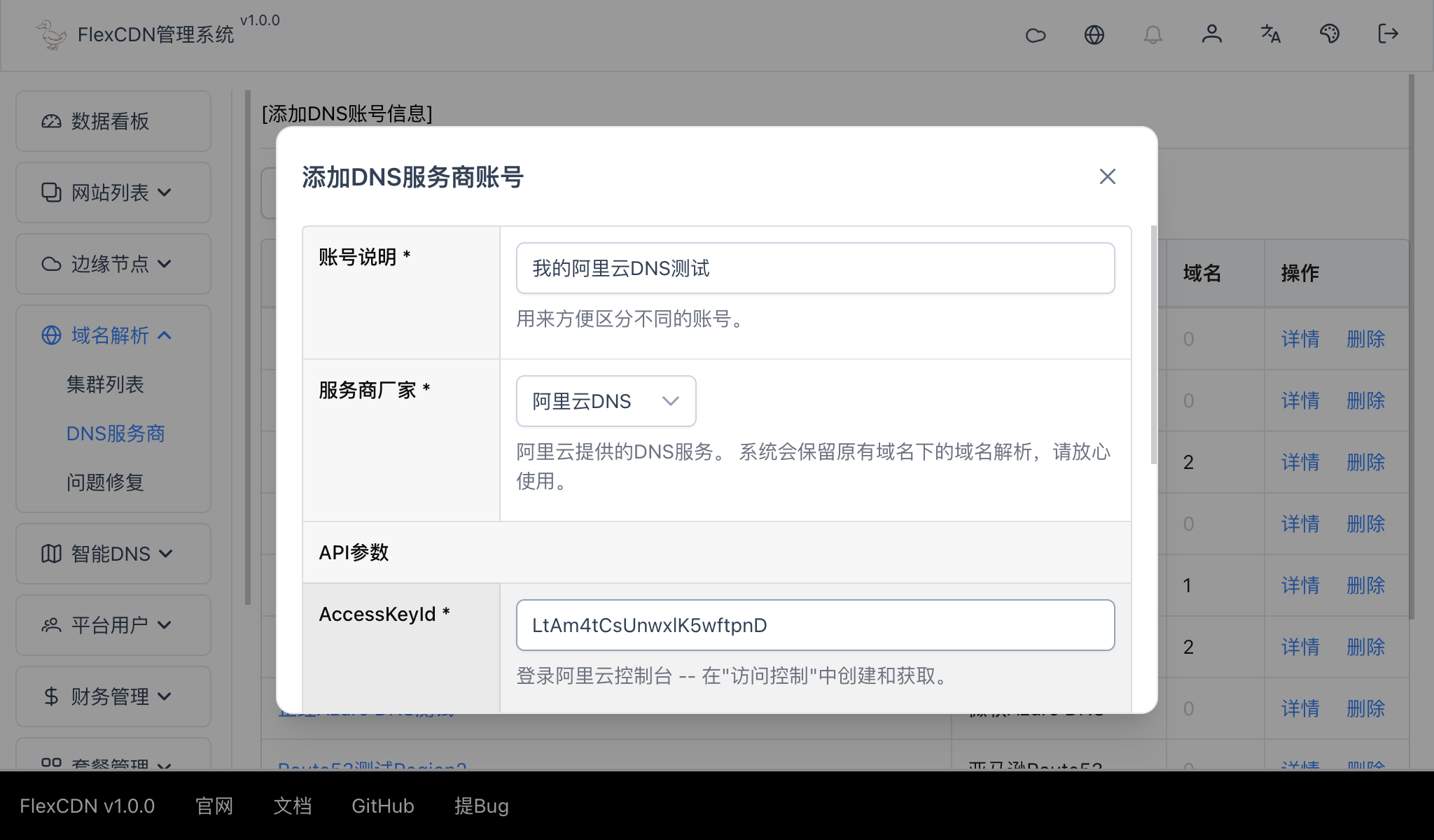The width and height of the screenshot is (1434, 840).
Task: Click the logout icon in header
Action: 1387,34
